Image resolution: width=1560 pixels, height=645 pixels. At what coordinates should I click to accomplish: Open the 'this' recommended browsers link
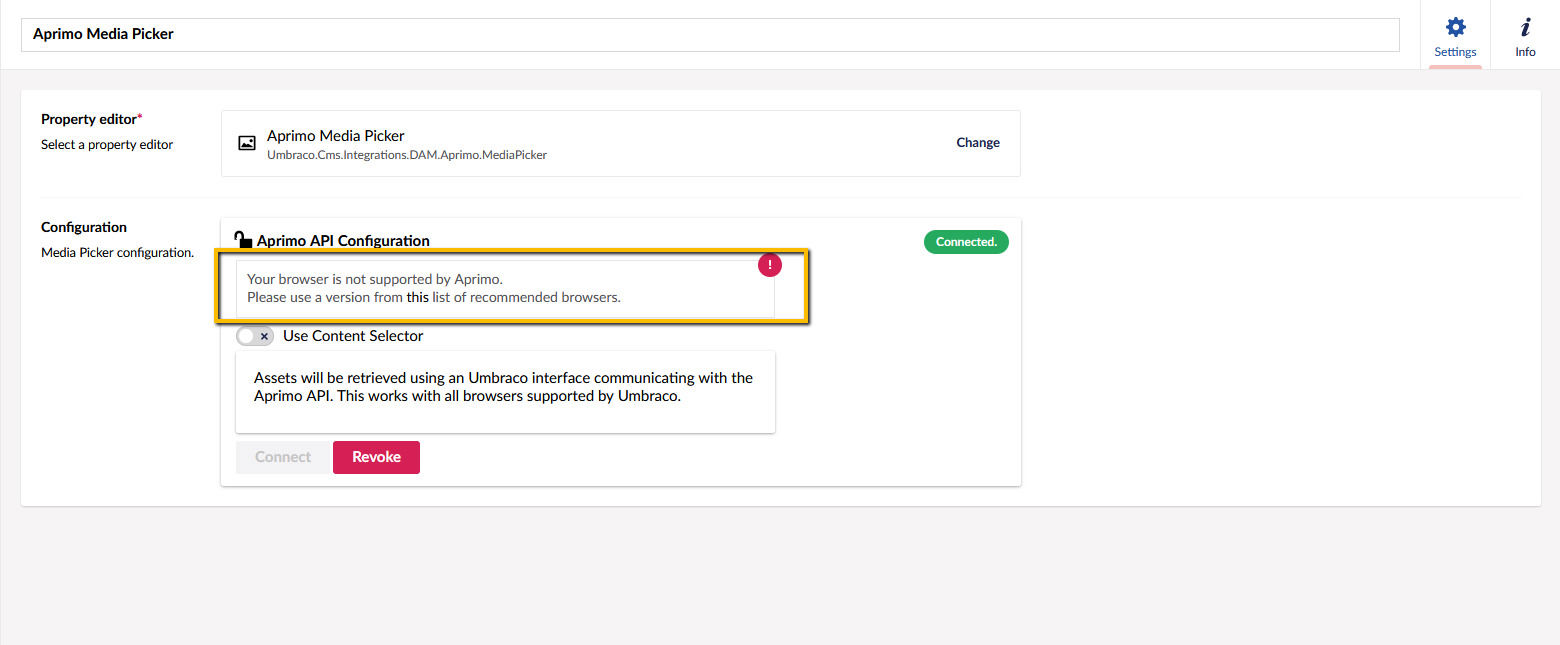tap(417, 297)
